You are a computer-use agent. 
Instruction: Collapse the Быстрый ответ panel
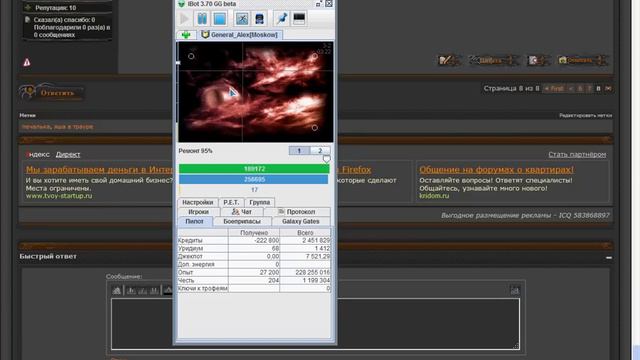(x=609, y=258)
